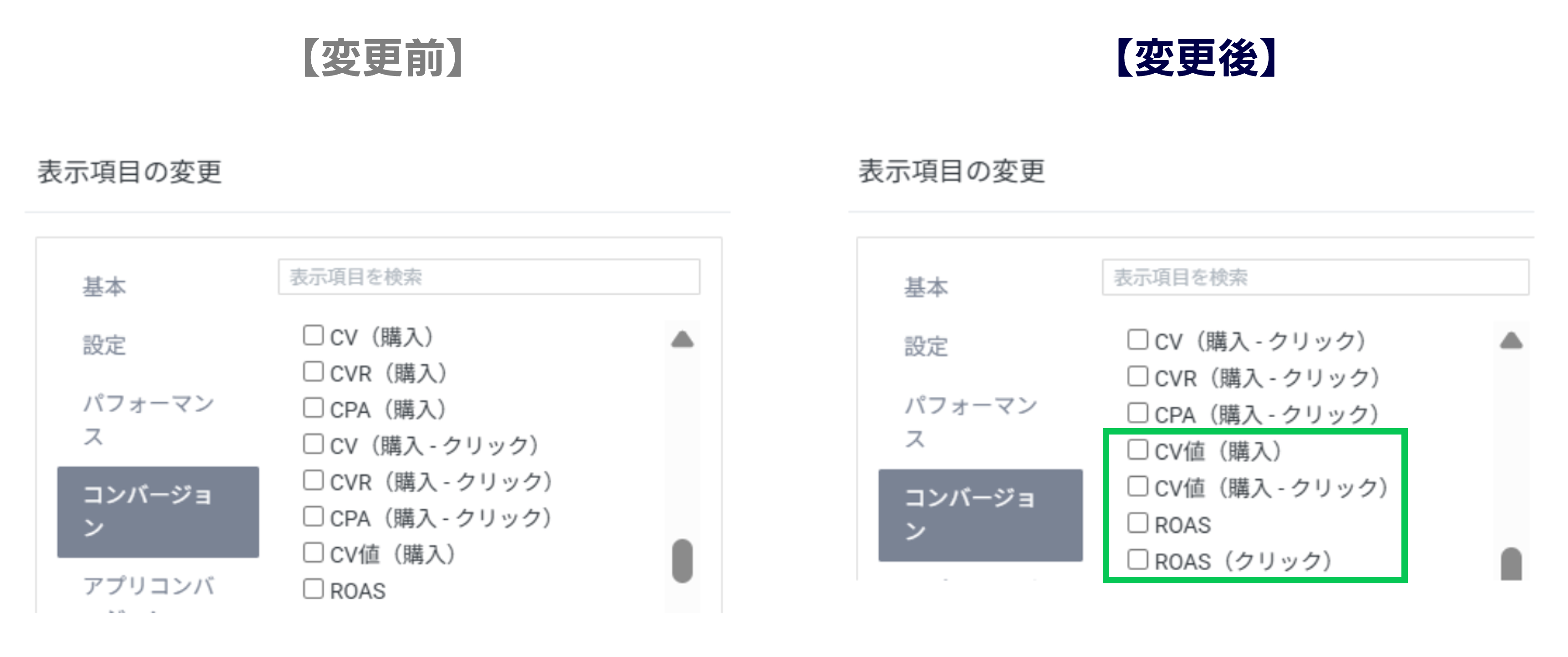This screenshot has height=657, width=1568.
Task: Enable the CV値（購入 - クリック） checkbox
Action: 1137,486
